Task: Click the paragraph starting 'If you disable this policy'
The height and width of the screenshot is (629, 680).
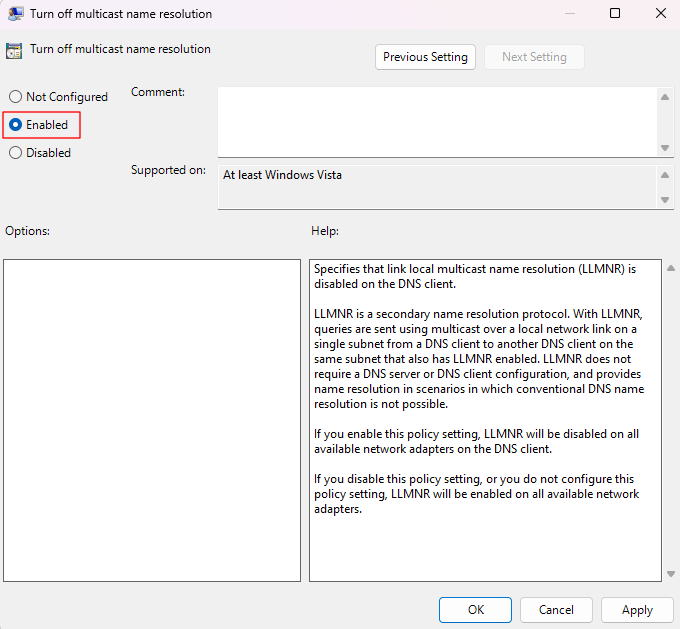Action: (x=476, y=494)
